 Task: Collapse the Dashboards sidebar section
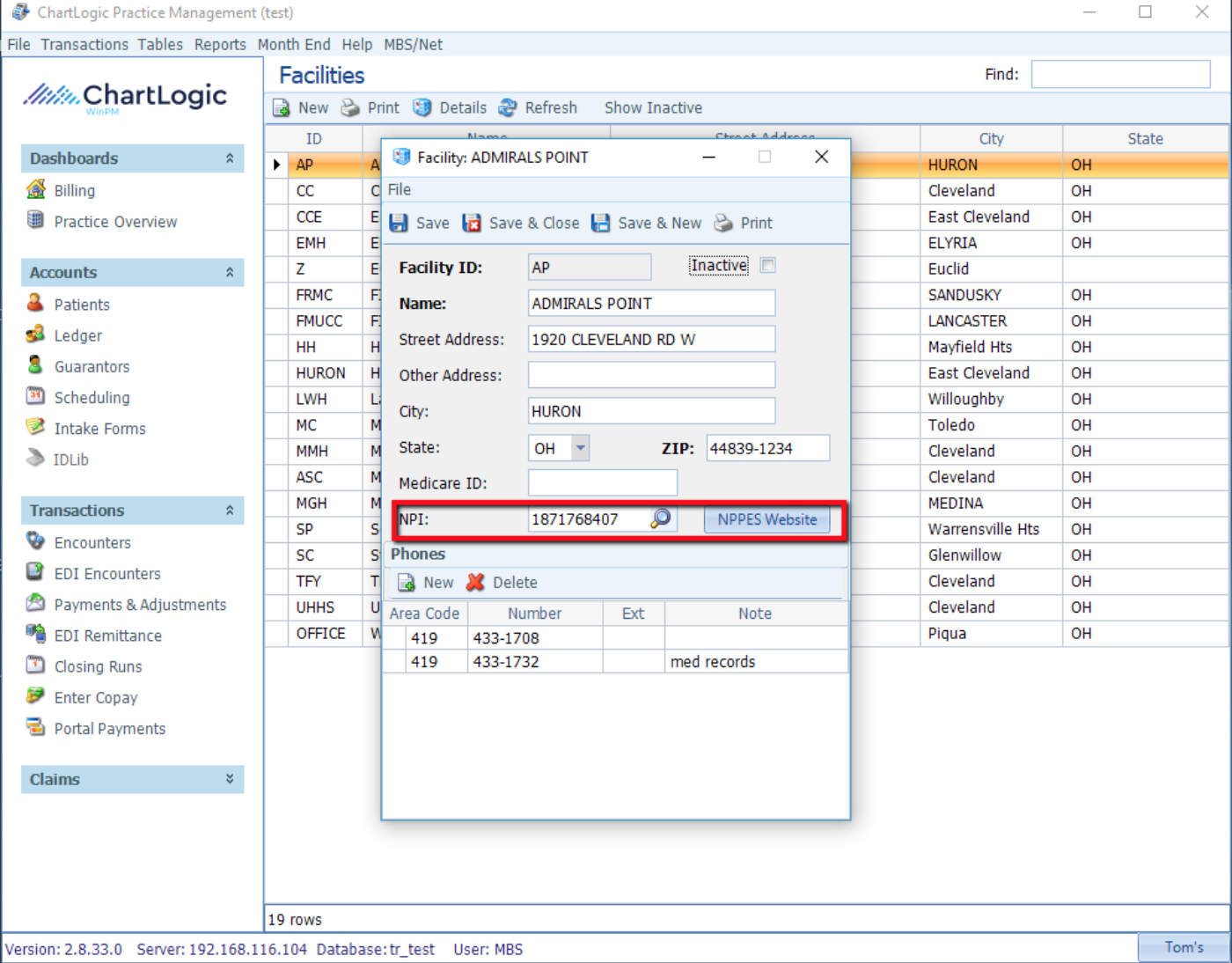(x=230, y=158)
